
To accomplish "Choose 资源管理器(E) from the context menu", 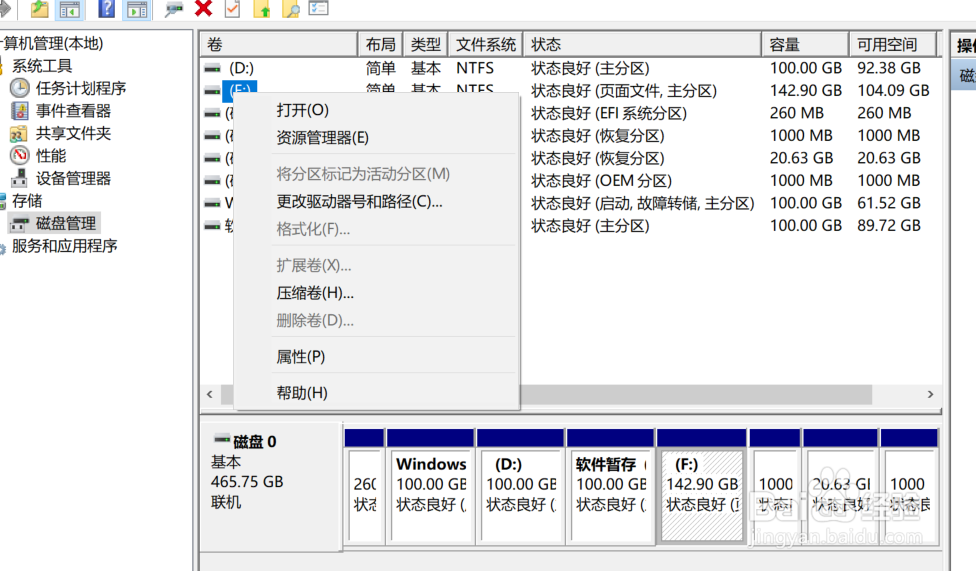I will click(x=322, y=138).
